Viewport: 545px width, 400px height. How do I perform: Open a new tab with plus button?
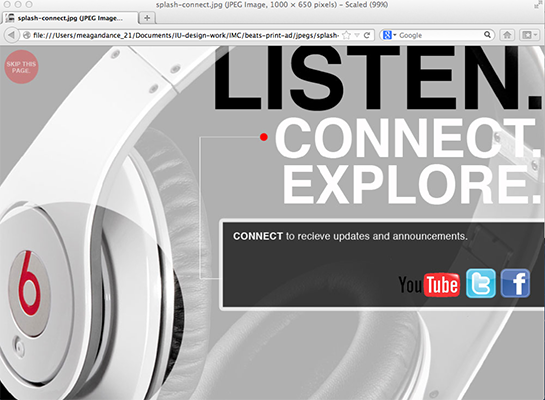[147, 18]
